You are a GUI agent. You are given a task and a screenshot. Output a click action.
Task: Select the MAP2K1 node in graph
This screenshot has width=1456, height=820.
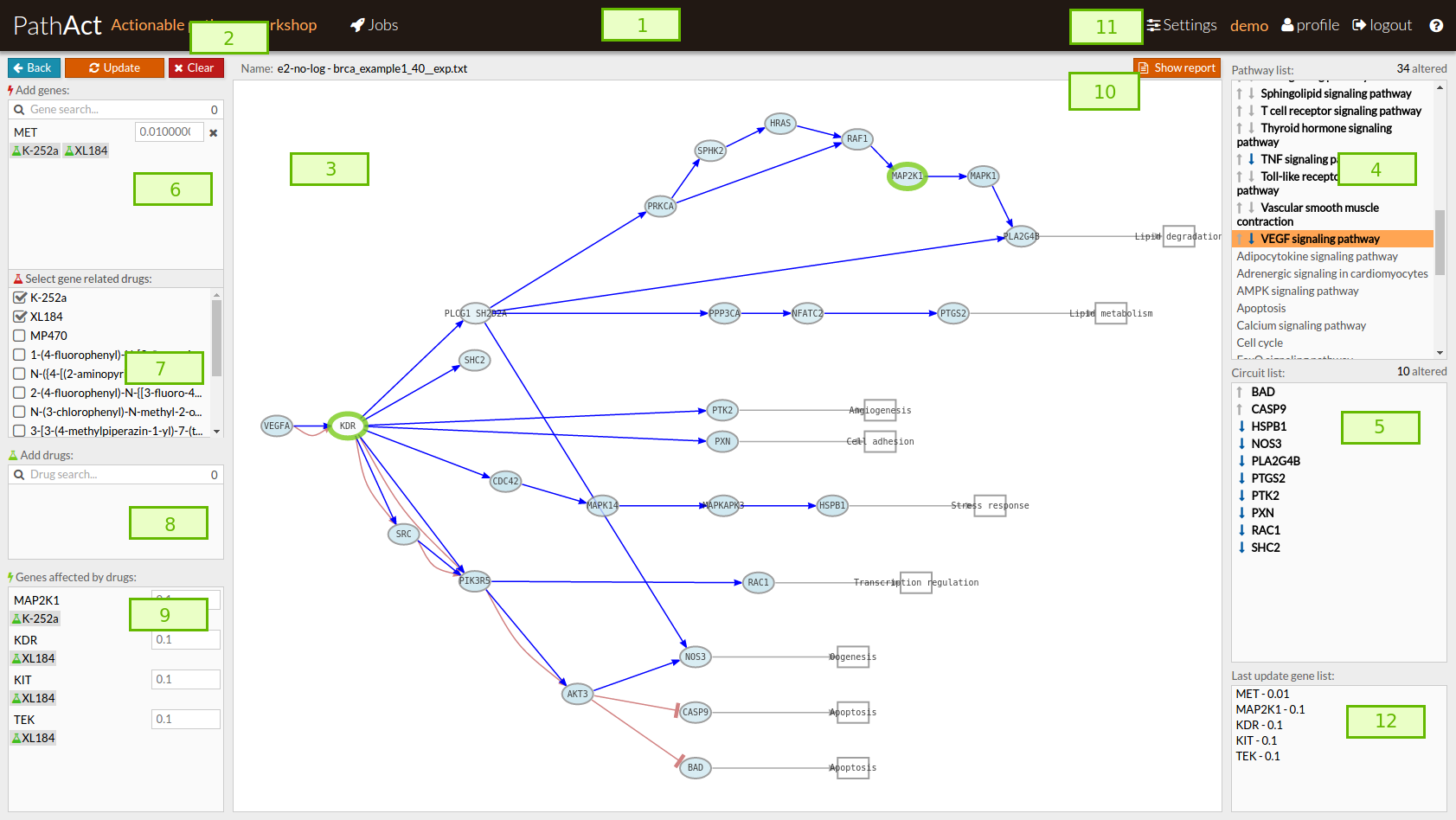908,176
